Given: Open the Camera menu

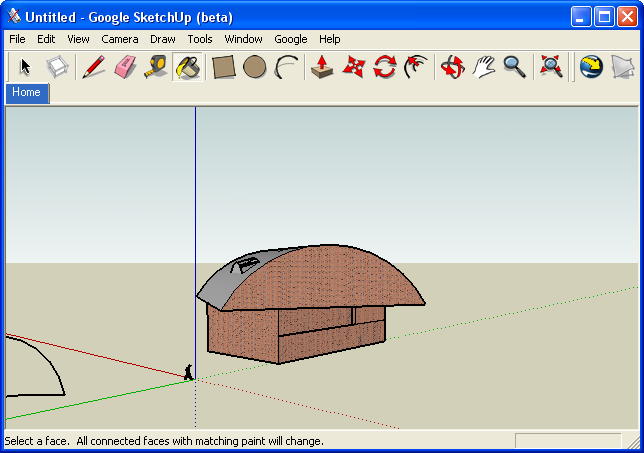Looking at the screenshot, I should pos(120,39).
